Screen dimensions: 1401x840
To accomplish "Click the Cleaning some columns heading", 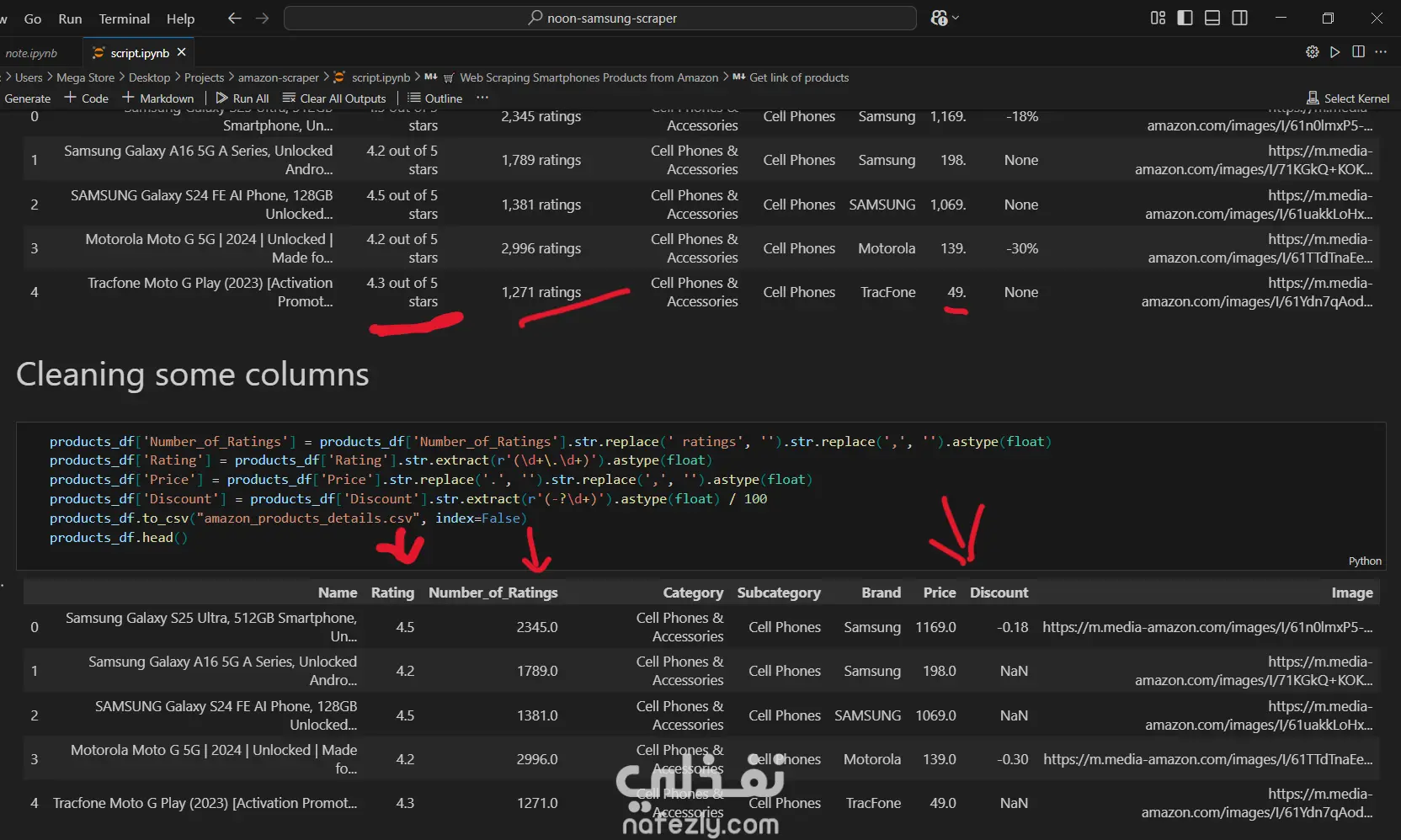I will click(x=193, y=375).
